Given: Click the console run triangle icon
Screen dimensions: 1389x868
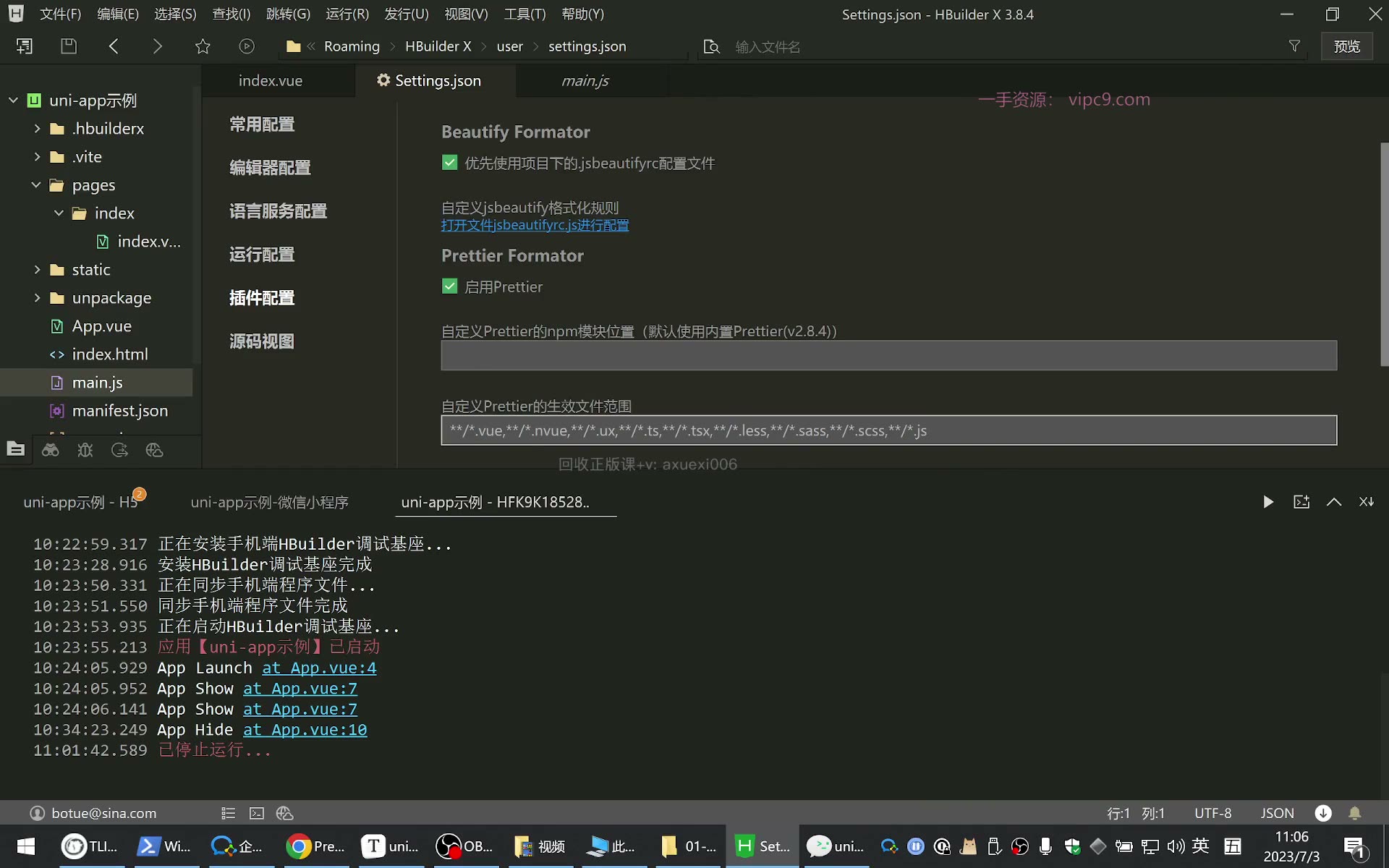Looking at the screenshot, I should pyautogui.click(x=1268, y=502).
